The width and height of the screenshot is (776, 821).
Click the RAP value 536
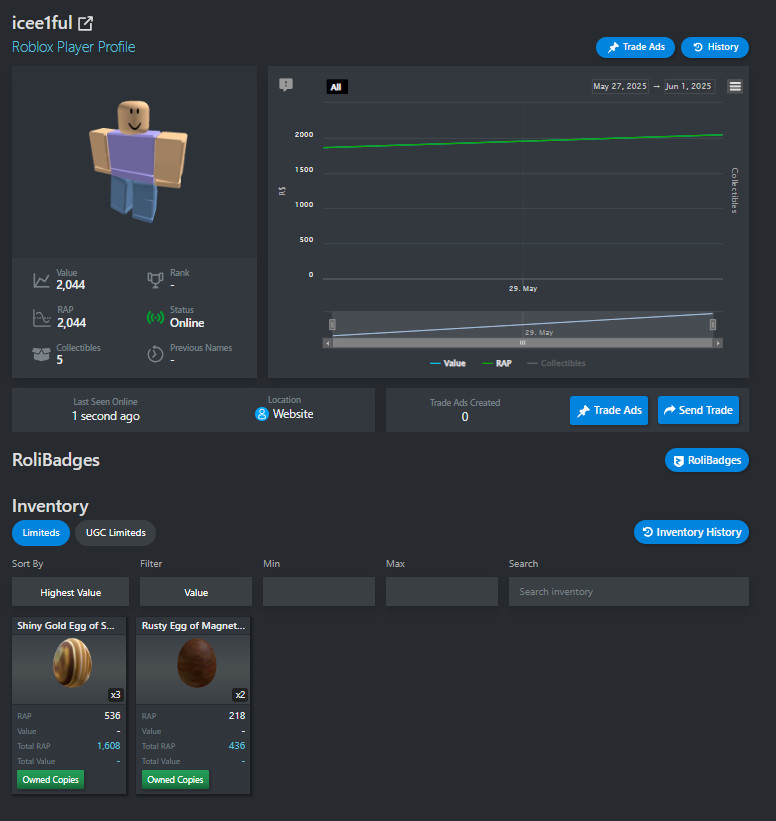point(112,716)
